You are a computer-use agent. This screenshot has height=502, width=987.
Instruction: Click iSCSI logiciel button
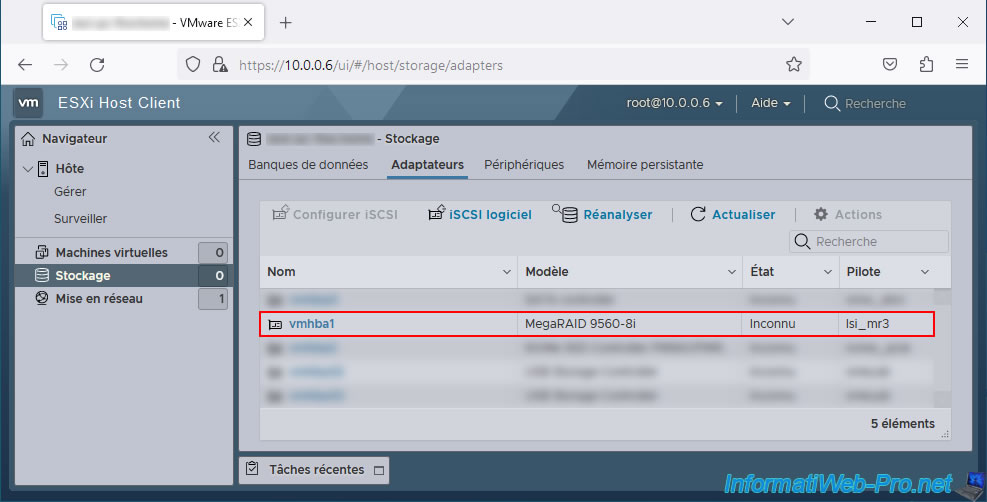click(x=480, y=214)
